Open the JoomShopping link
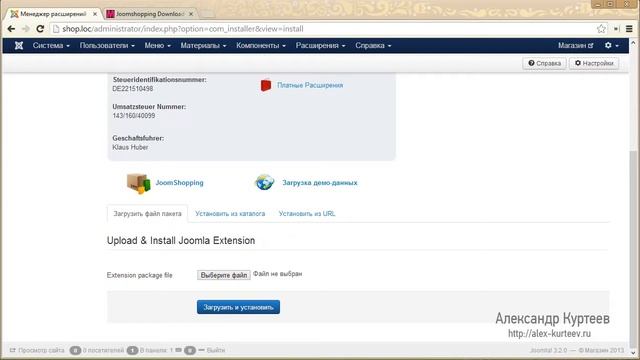This screenshot has height=360, width=640. point(179,182)
